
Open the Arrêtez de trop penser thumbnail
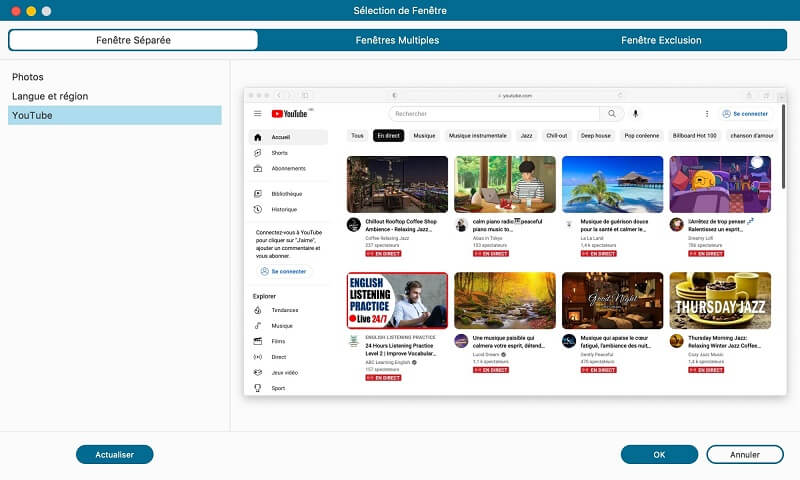(x=720, y=184)
